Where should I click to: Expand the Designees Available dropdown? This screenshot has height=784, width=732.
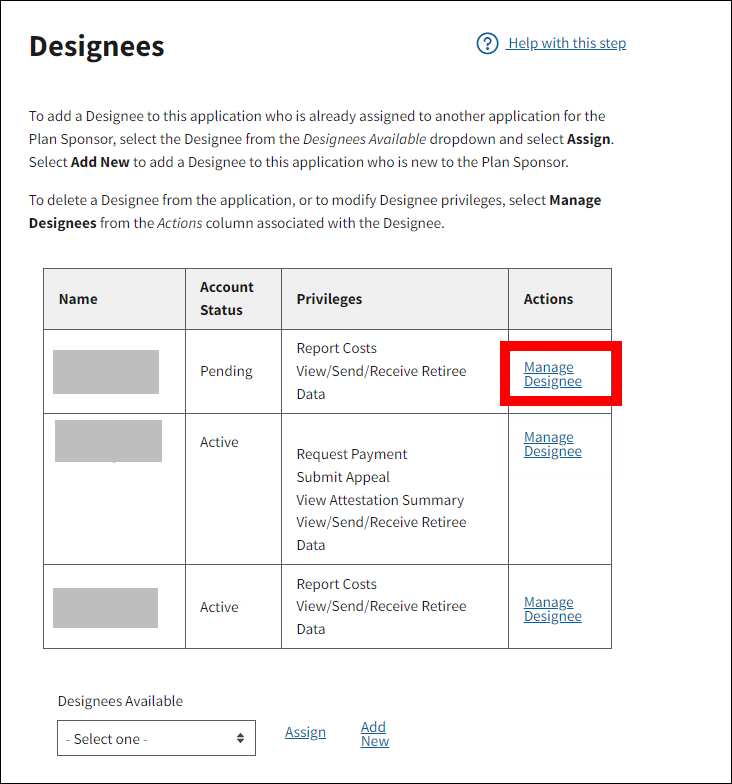pyautogui.click(x=156, y=739)
